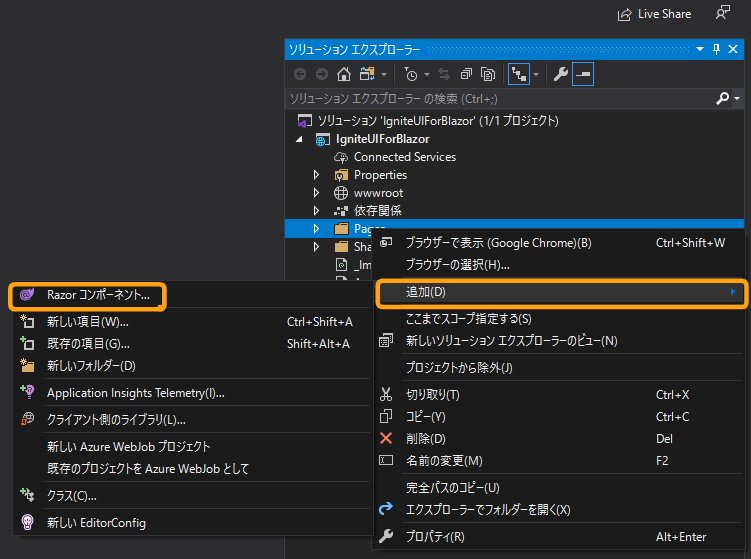Click the Show All Files icon

488,74
